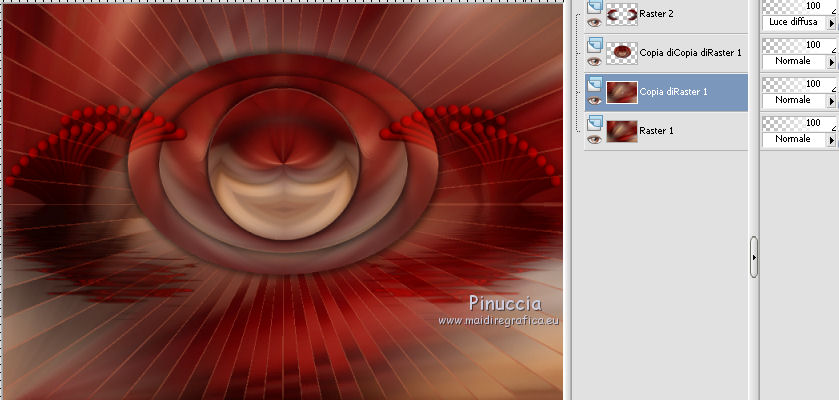Click the central sphere in the canvas image

[x=284, y=164]
